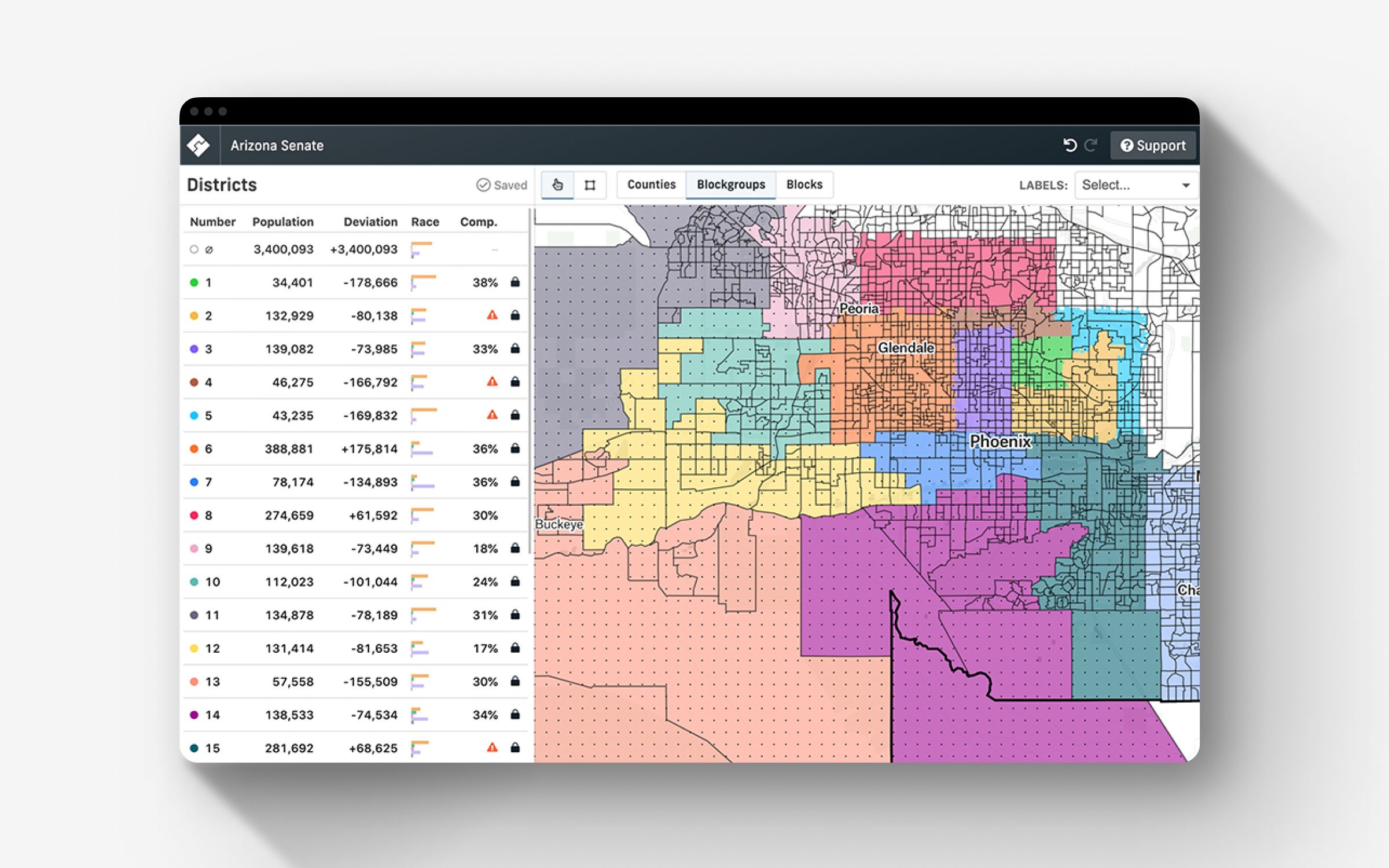This screenshot has width=1389, height=868.
Task: Click race bar chart for district 6
Action: click(x=422, y=449)
